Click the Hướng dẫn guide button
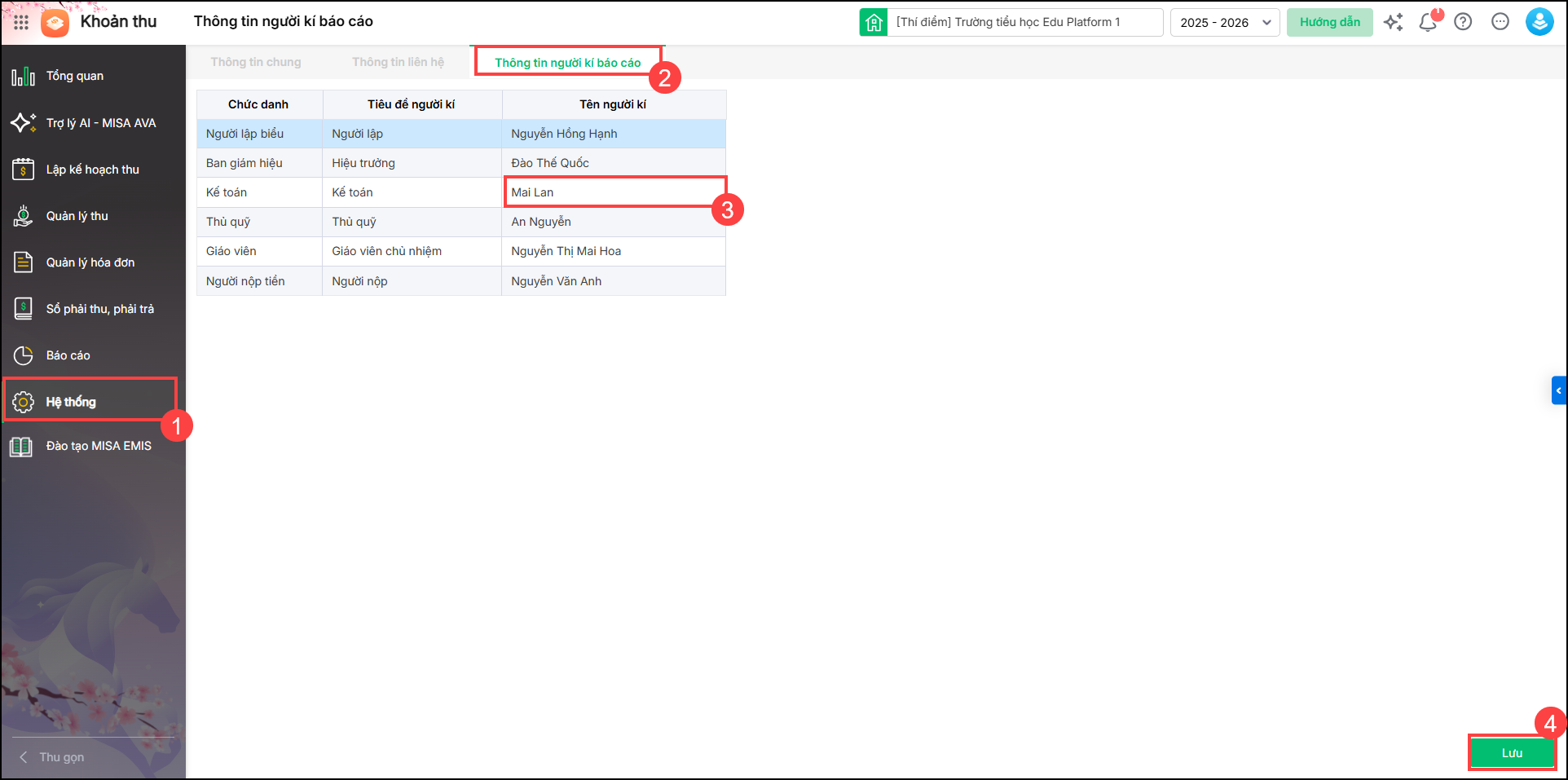 point(1329,22)
